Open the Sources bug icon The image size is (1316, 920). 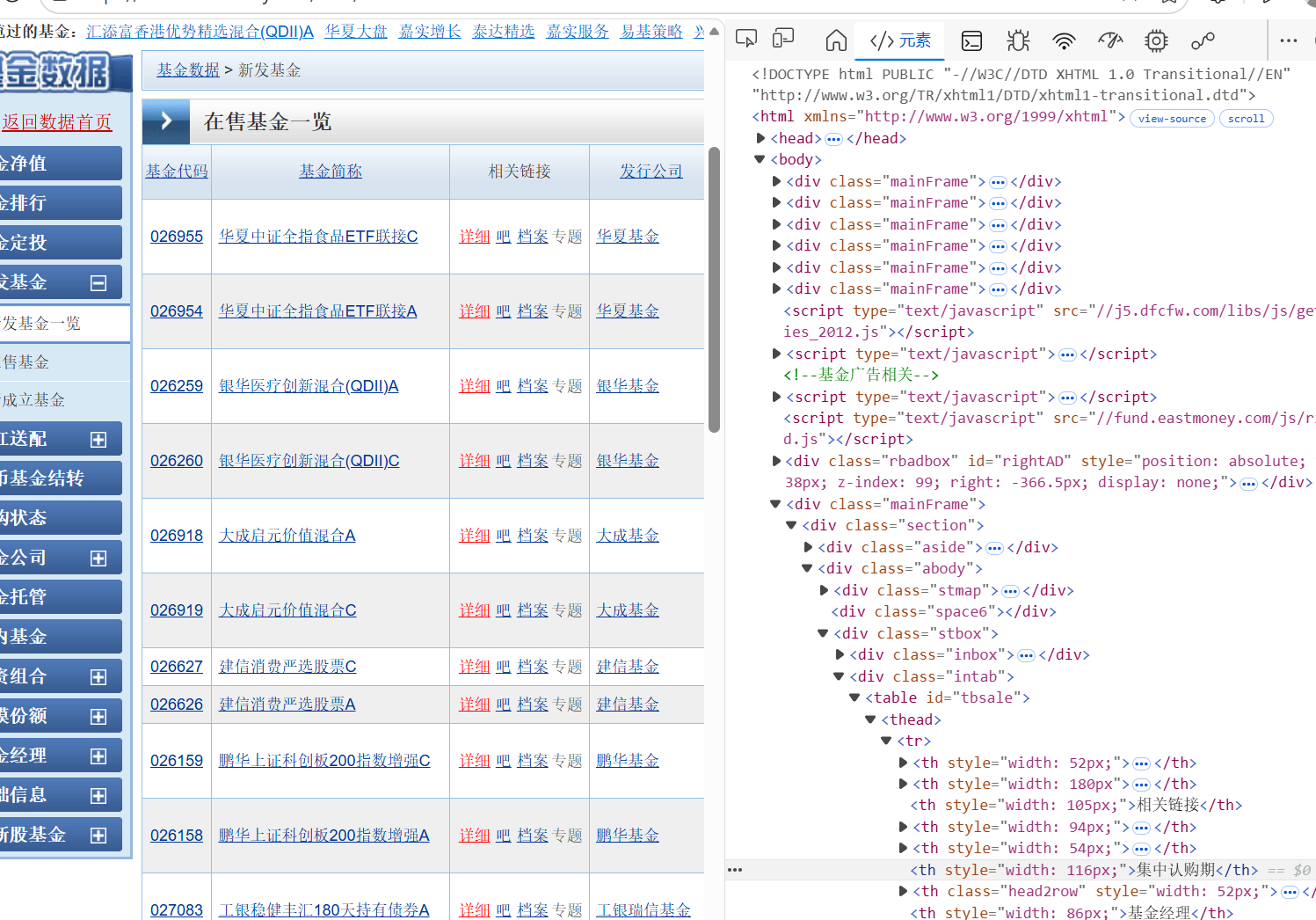click(1018, 40)
